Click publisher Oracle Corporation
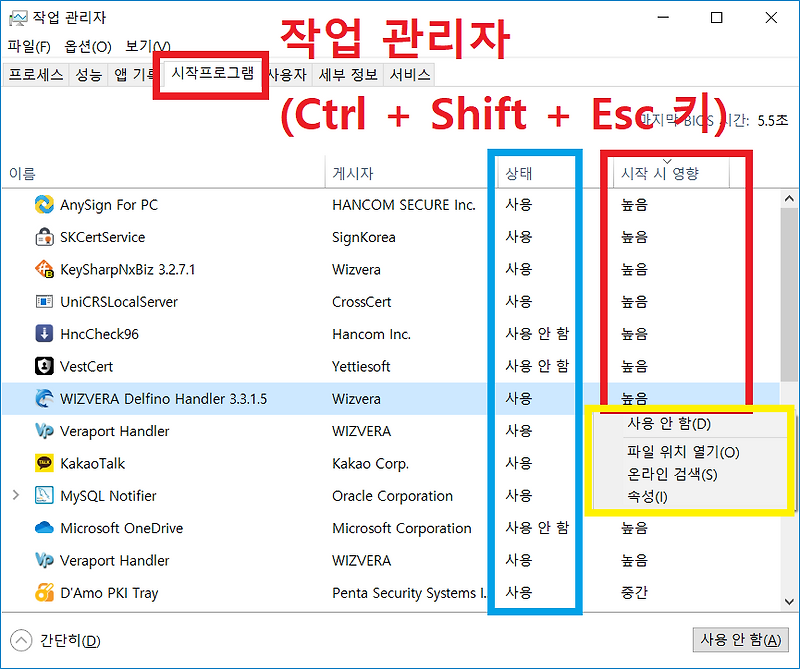The width and height of the screenshot is (800, 669). (392, 495)
